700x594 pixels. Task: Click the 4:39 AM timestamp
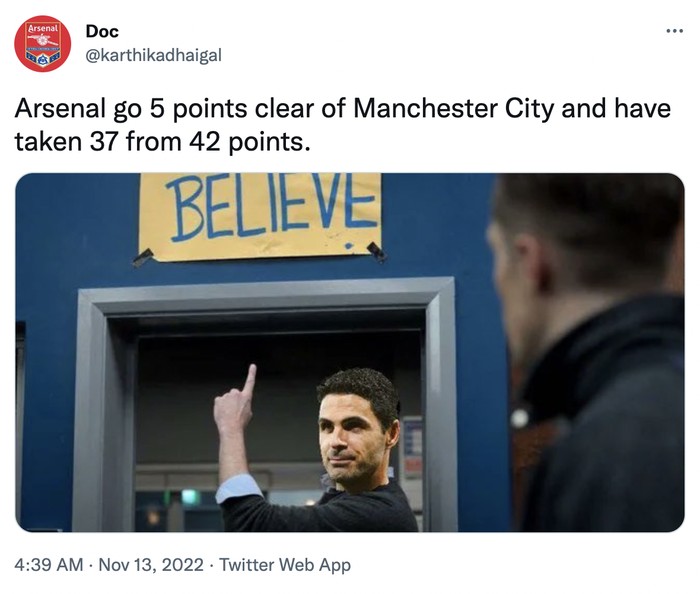[x=49, y=565]
